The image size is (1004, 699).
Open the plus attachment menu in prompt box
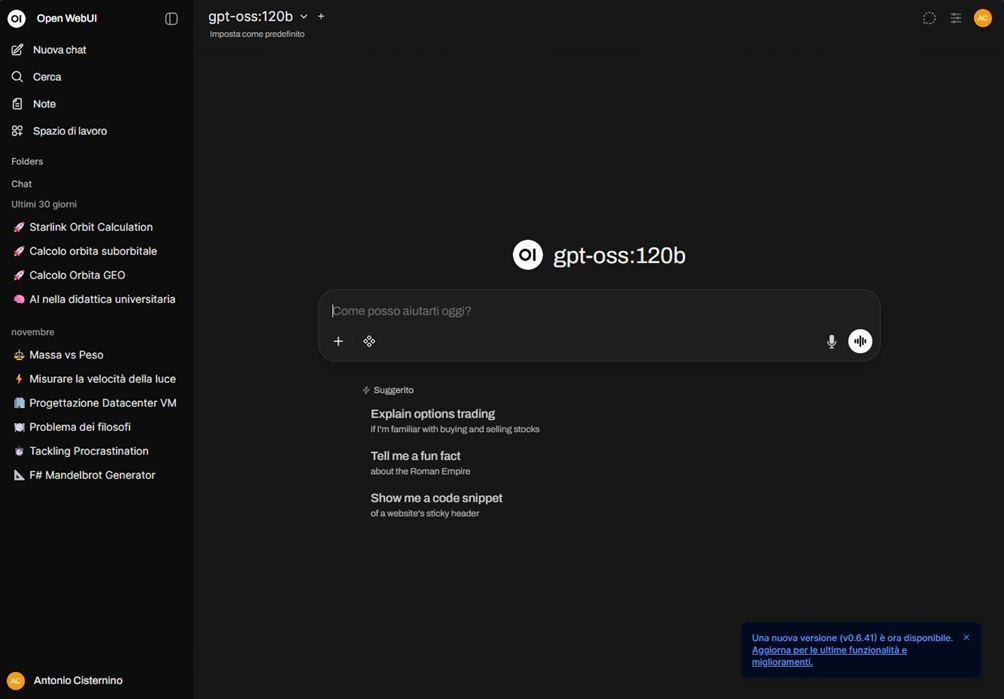coord(338,342)
